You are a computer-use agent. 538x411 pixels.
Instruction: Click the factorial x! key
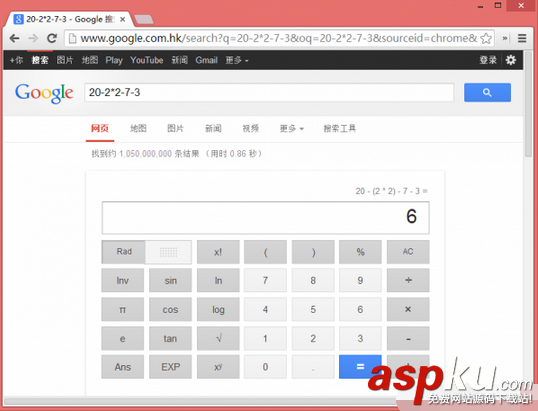click(x=218, y=252)
